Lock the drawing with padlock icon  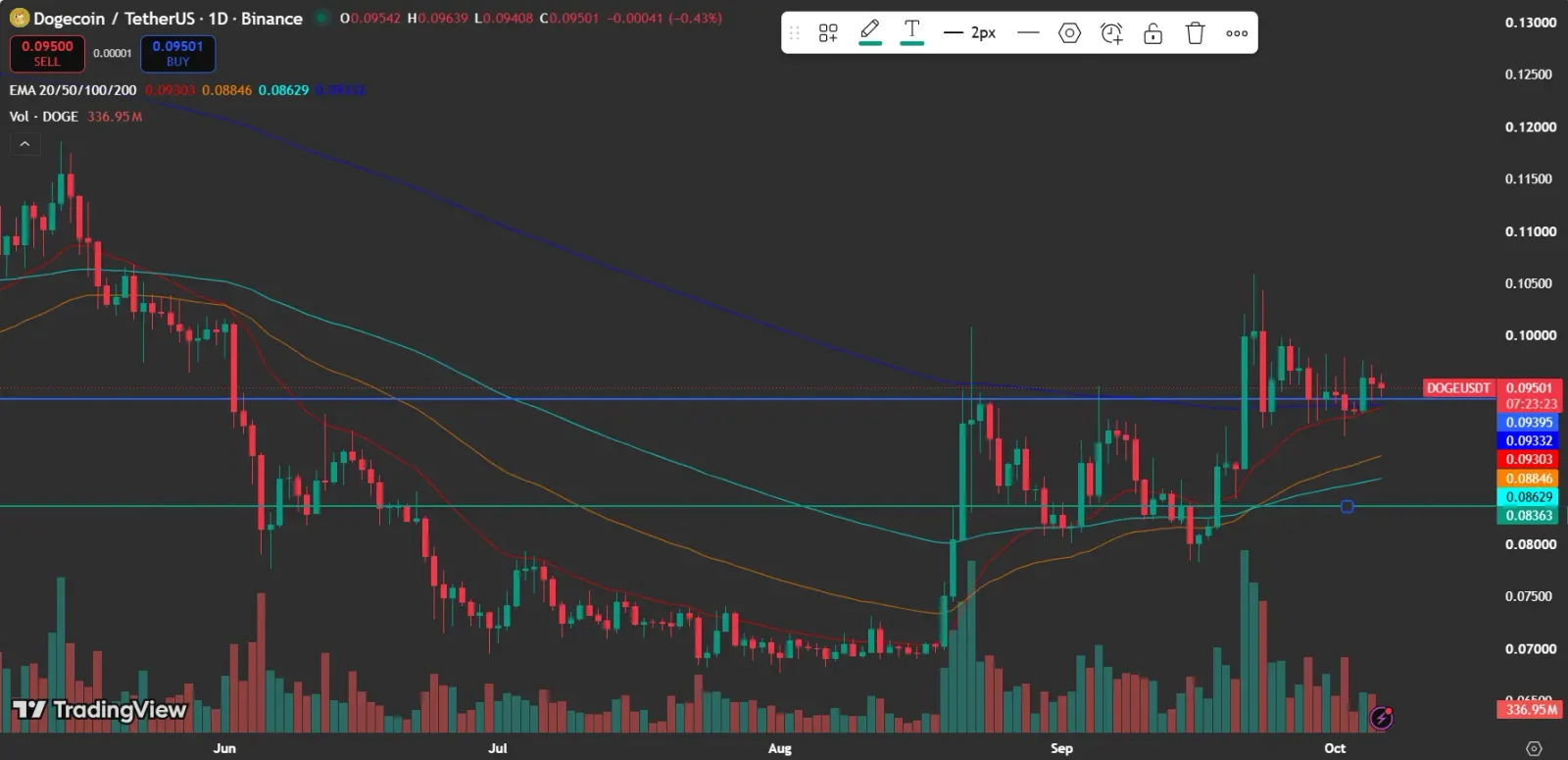coord(1153,33)
